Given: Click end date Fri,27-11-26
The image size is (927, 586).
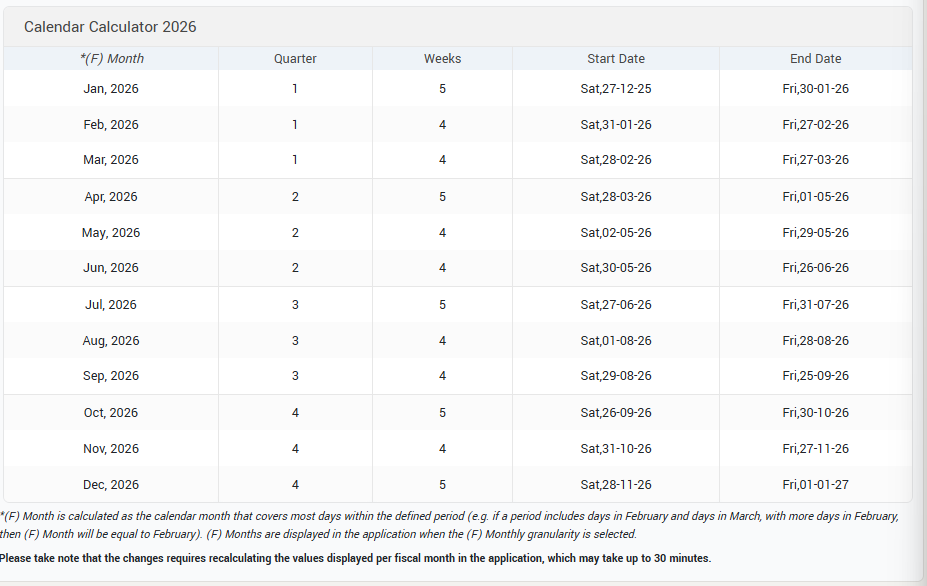Looking at the screenshot, I should click(815, 449).
